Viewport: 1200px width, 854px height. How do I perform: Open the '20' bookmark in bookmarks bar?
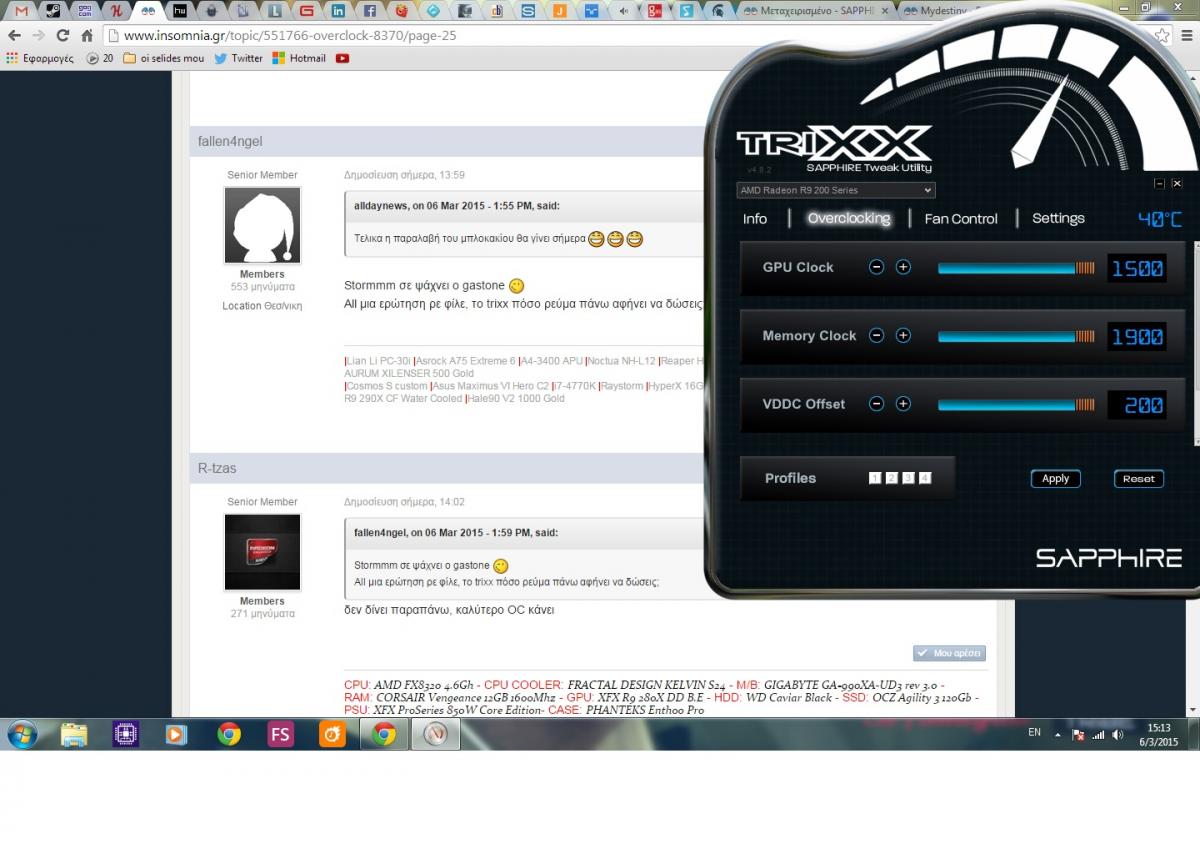(x=99, y=58)
